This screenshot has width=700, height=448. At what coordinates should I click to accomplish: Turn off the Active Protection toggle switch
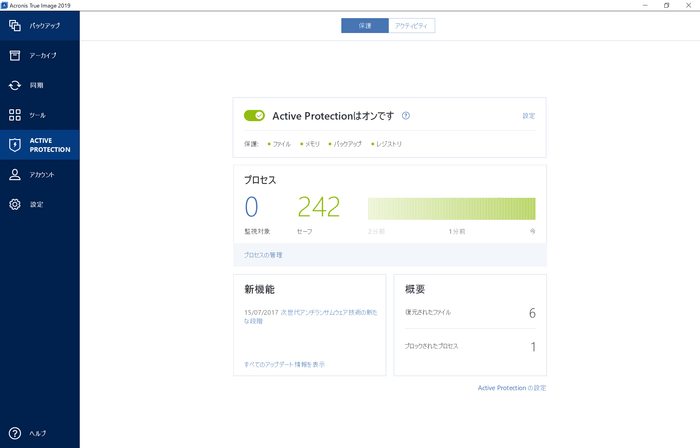click(254, 116)
